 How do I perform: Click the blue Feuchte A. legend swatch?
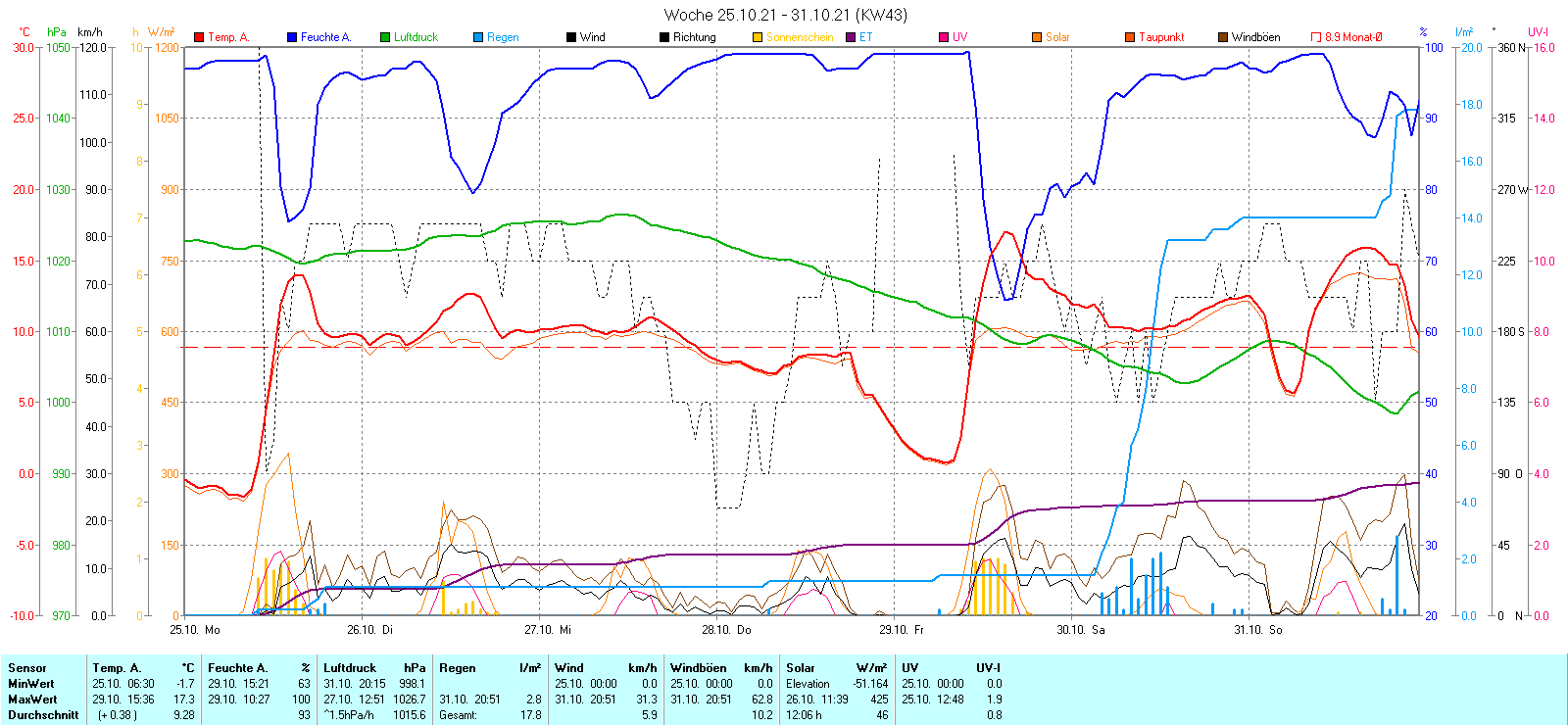[292, 37]
